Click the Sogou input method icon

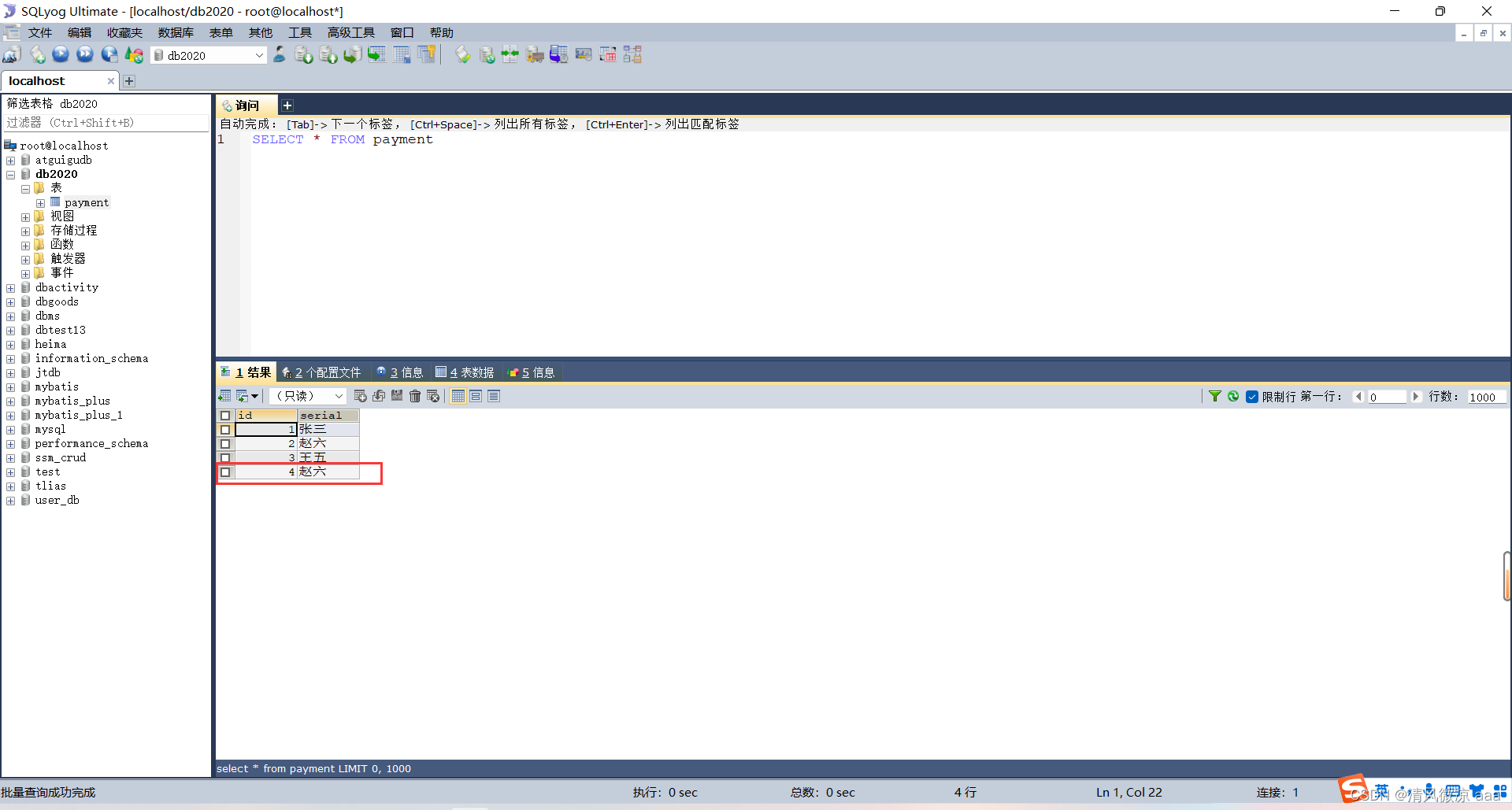click(1354, 789)
